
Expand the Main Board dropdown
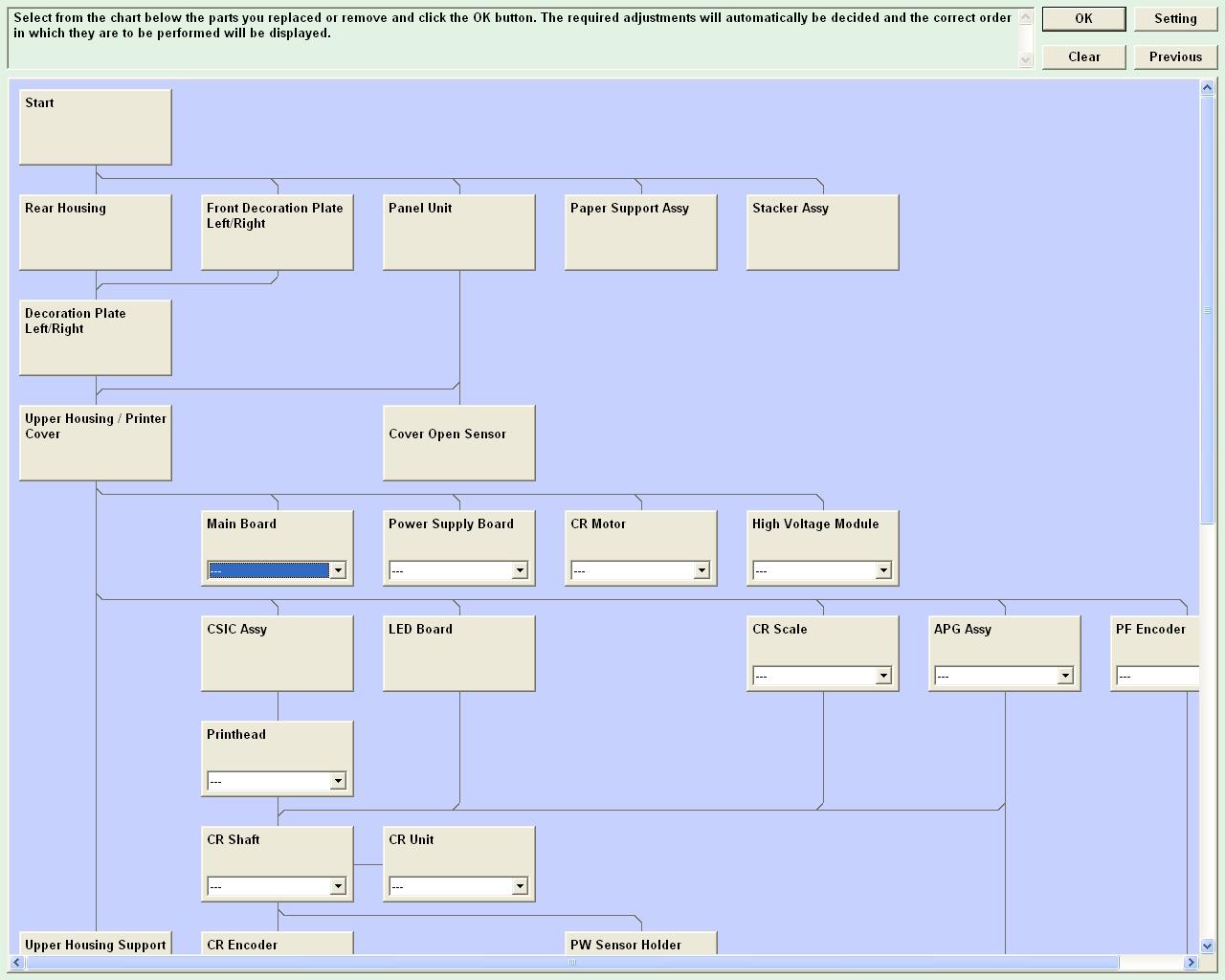point(337,570)
